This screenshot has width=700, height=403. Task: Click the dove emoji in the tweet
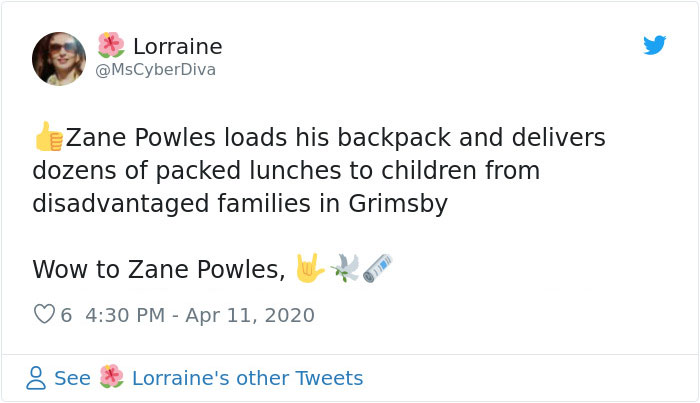tap(344, 268)
